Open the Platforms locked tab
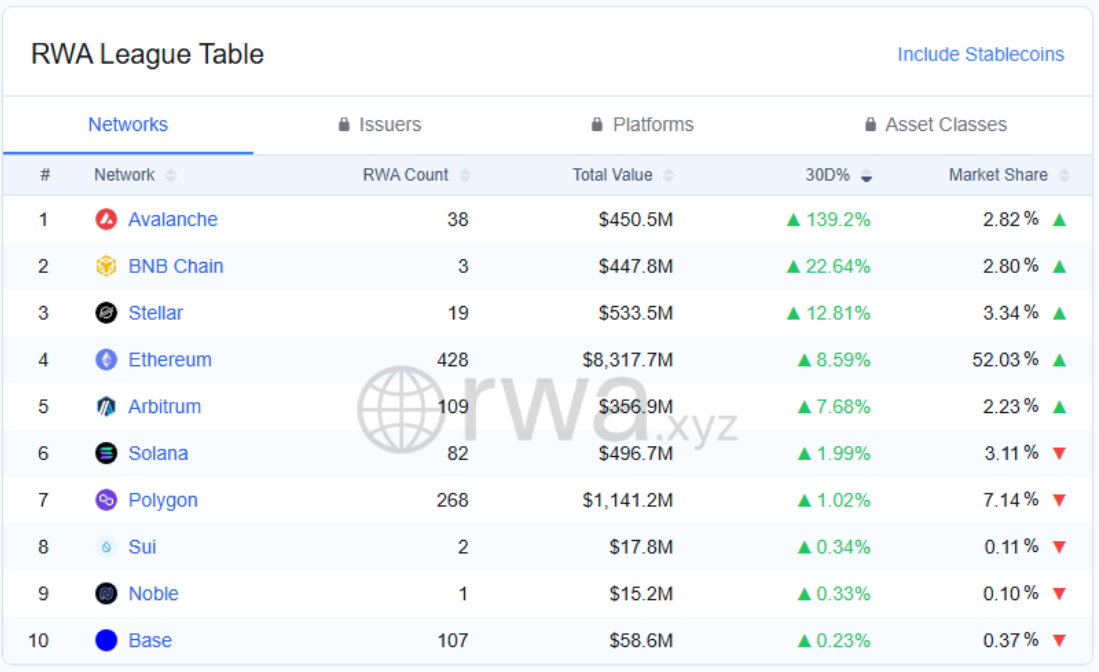The width and height of the screenshot is (1099, 672). click(x=642, y=125)
